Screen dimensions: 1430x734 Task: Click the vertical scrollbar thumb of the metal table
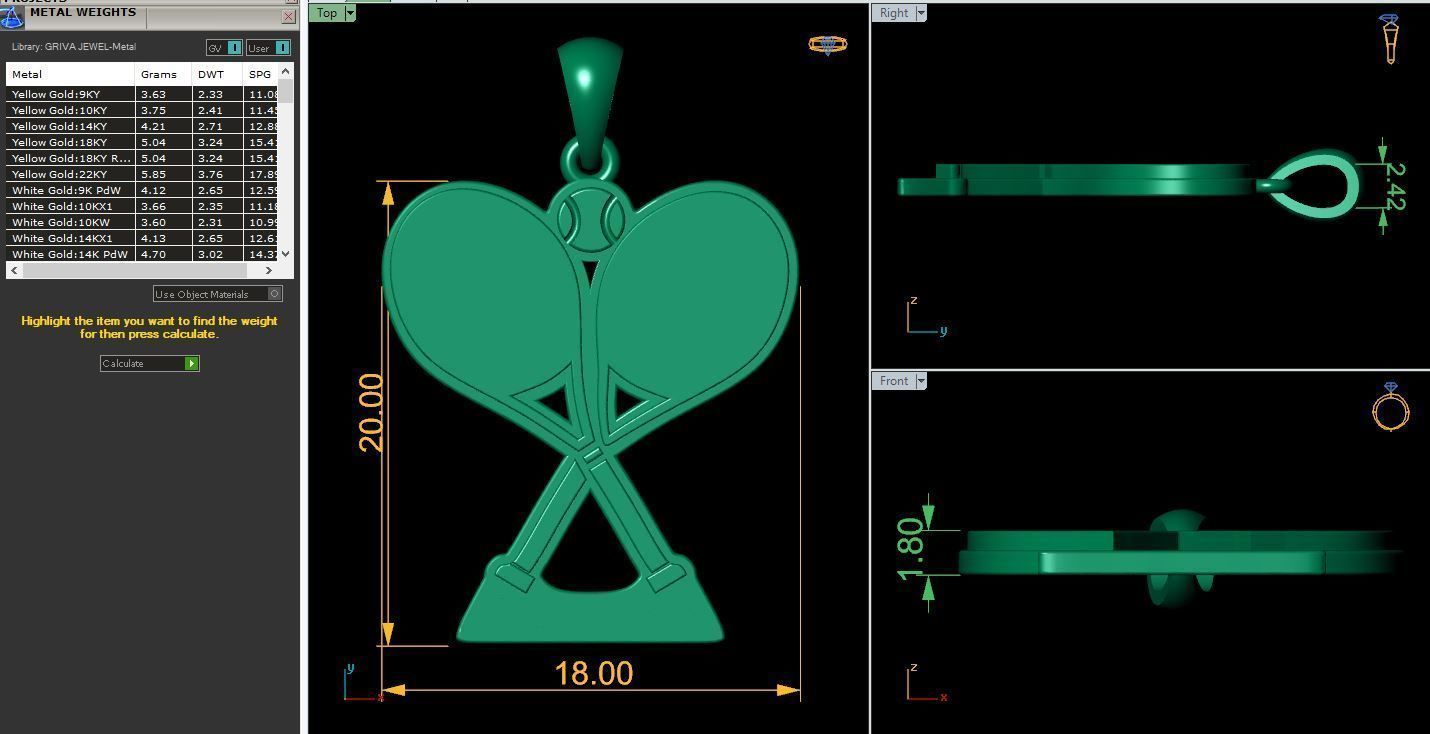286,91
